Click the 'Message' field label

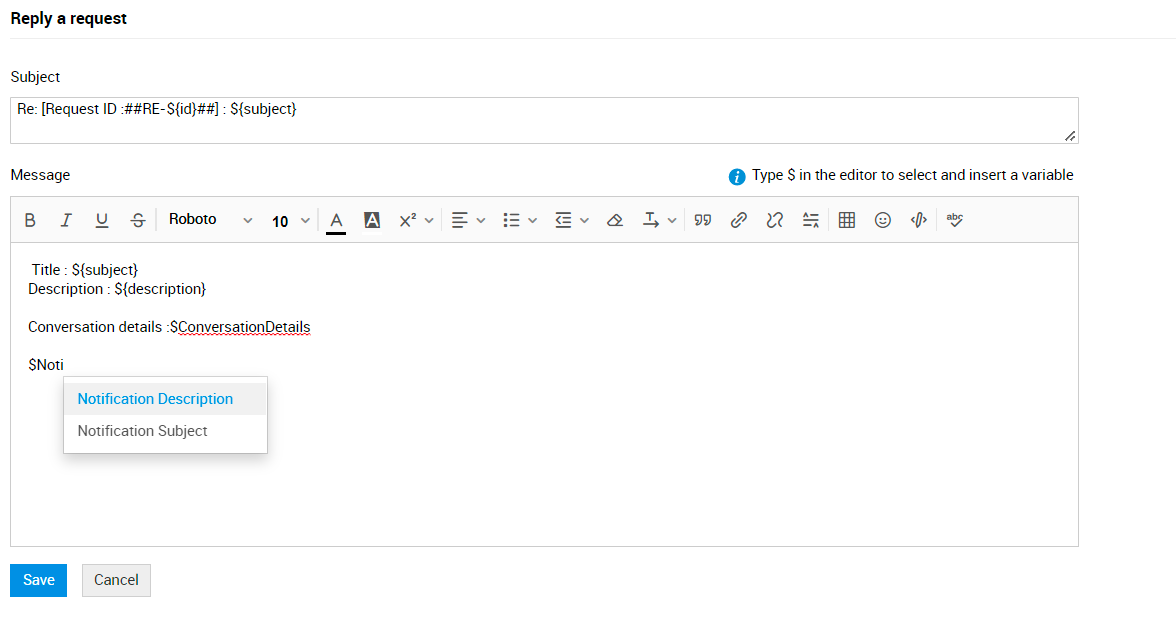40,175
